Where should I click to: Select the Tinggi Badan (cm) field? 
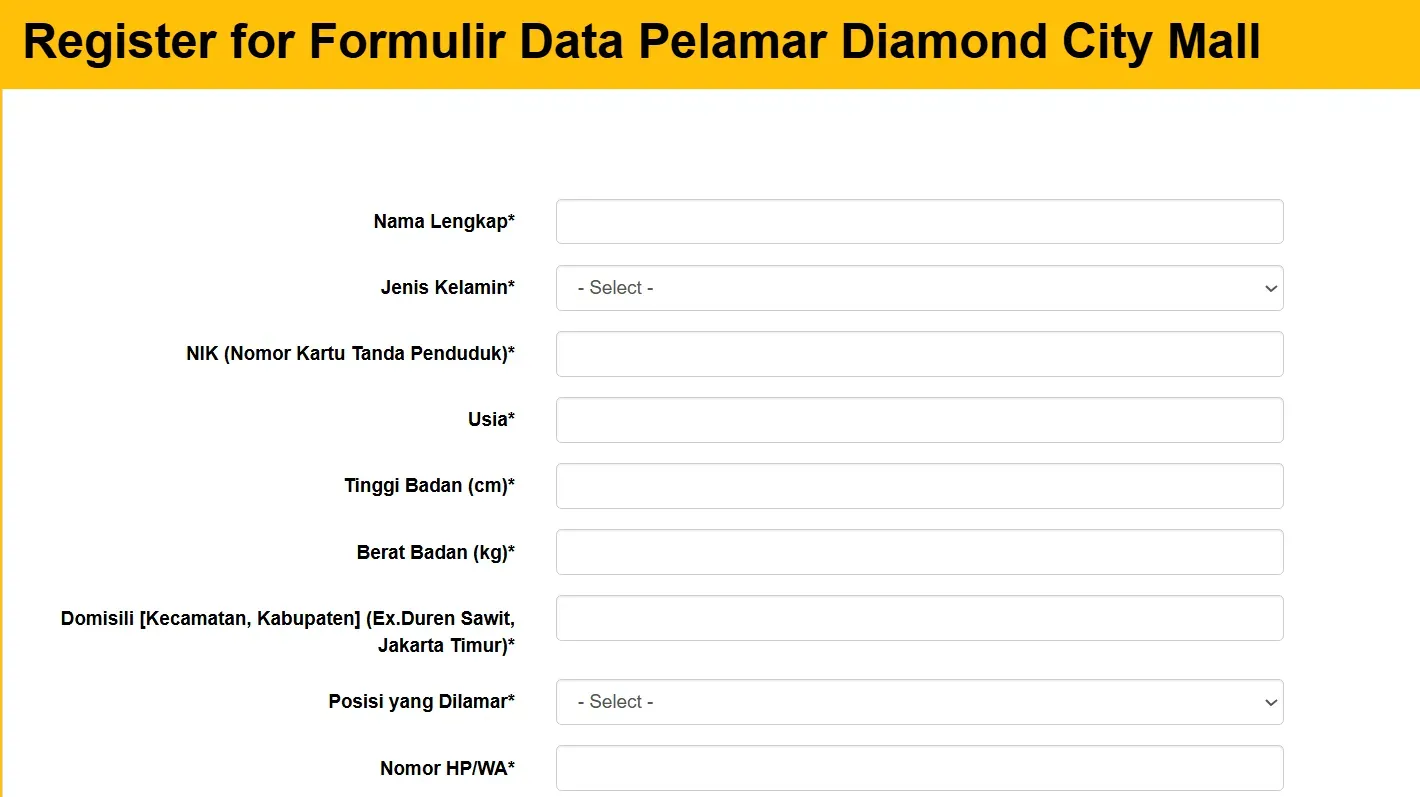(x=919, y=486)
